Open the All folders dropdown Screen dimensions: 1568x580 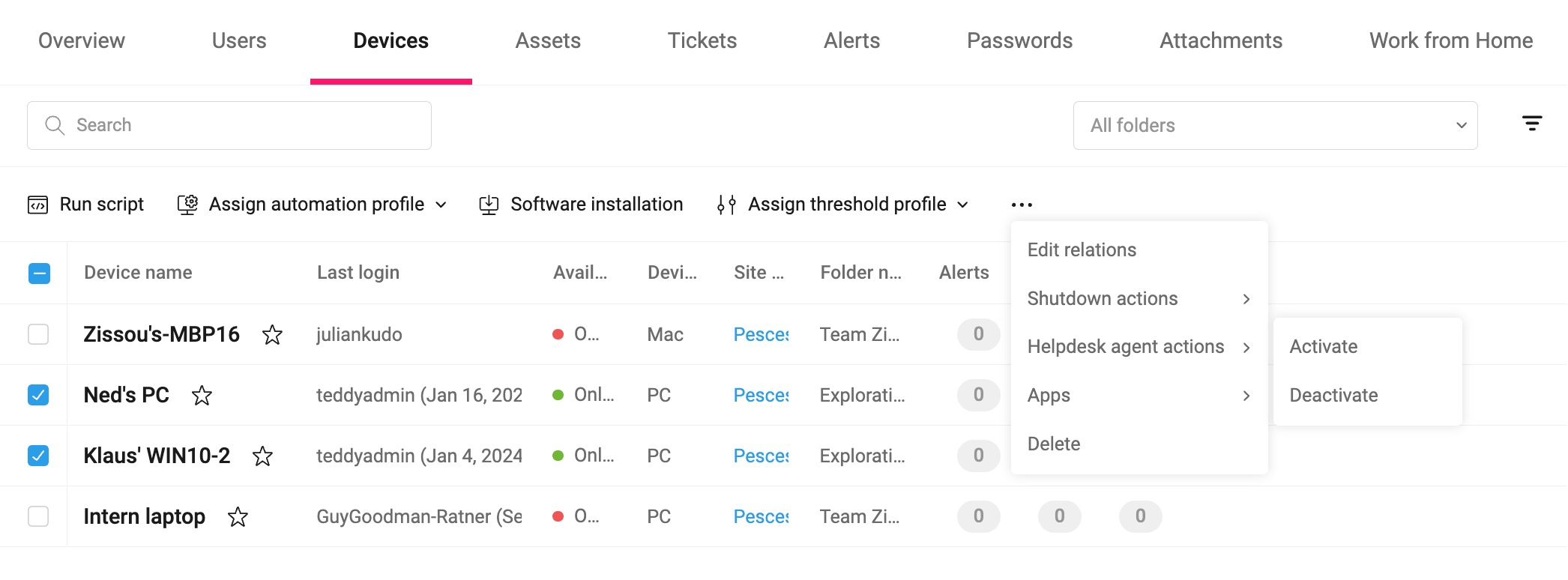tap(1275, 125)
